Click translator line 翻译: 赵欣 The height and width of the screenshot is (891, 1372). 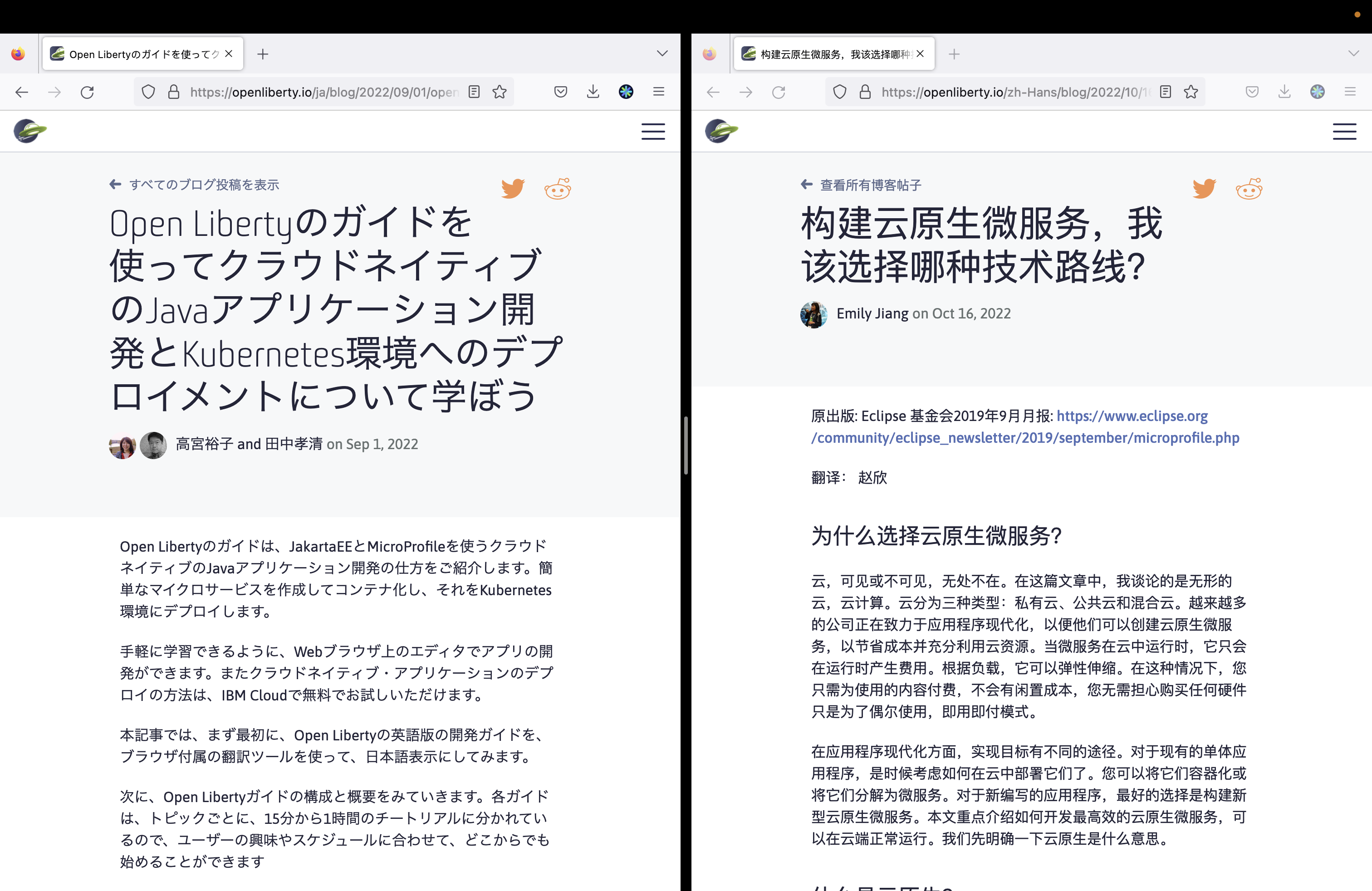click(x=849, y=477)
